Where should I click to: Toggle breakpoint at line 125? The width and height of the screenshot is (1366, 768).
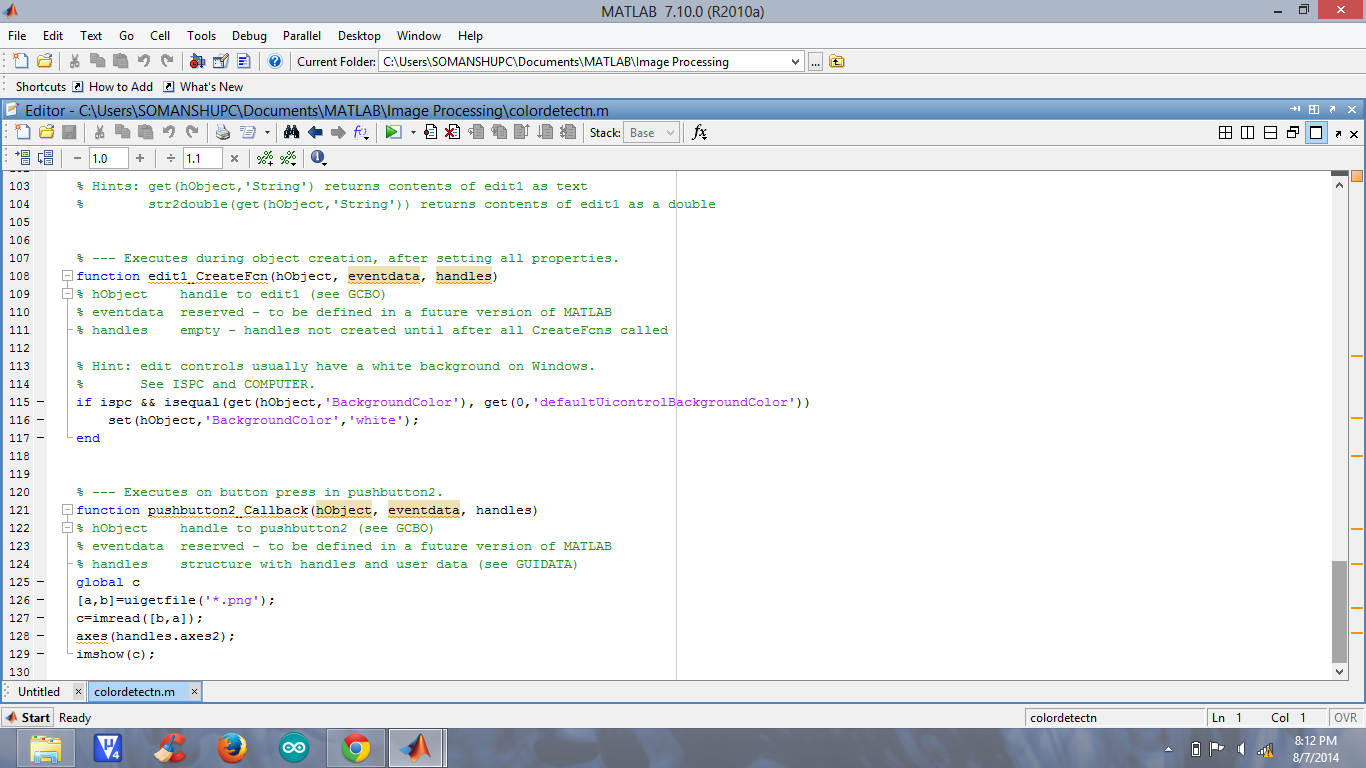(40, 582)
